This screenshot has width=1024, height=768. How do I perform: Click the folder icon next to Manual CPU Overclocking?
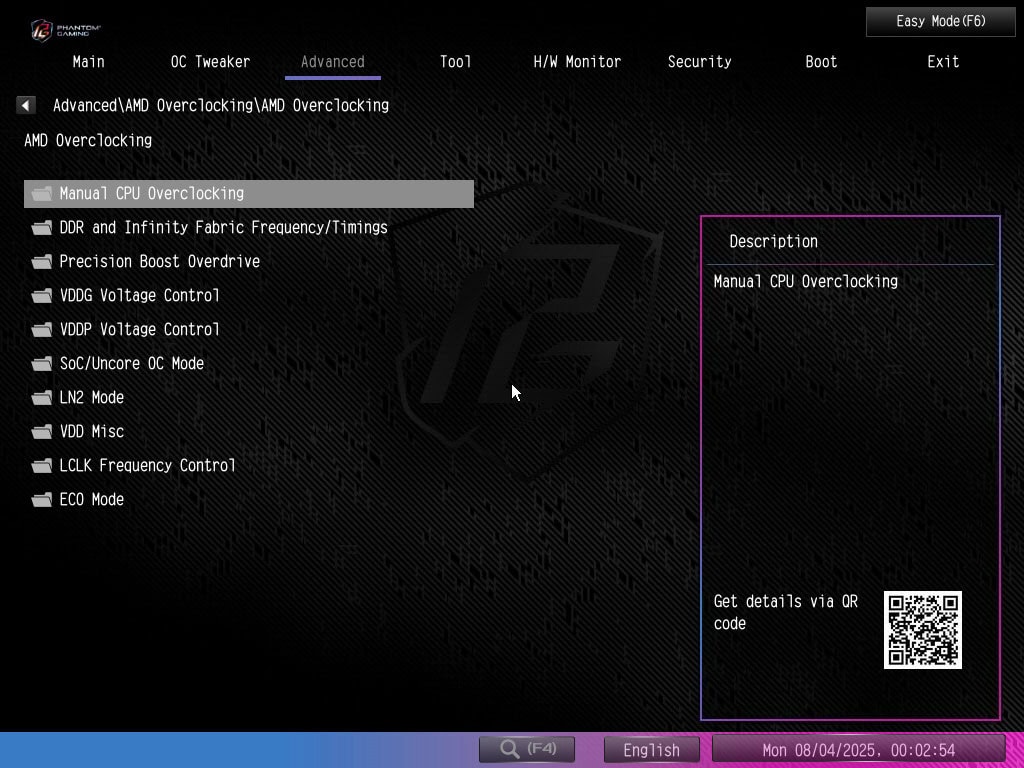tap(42, 193)
